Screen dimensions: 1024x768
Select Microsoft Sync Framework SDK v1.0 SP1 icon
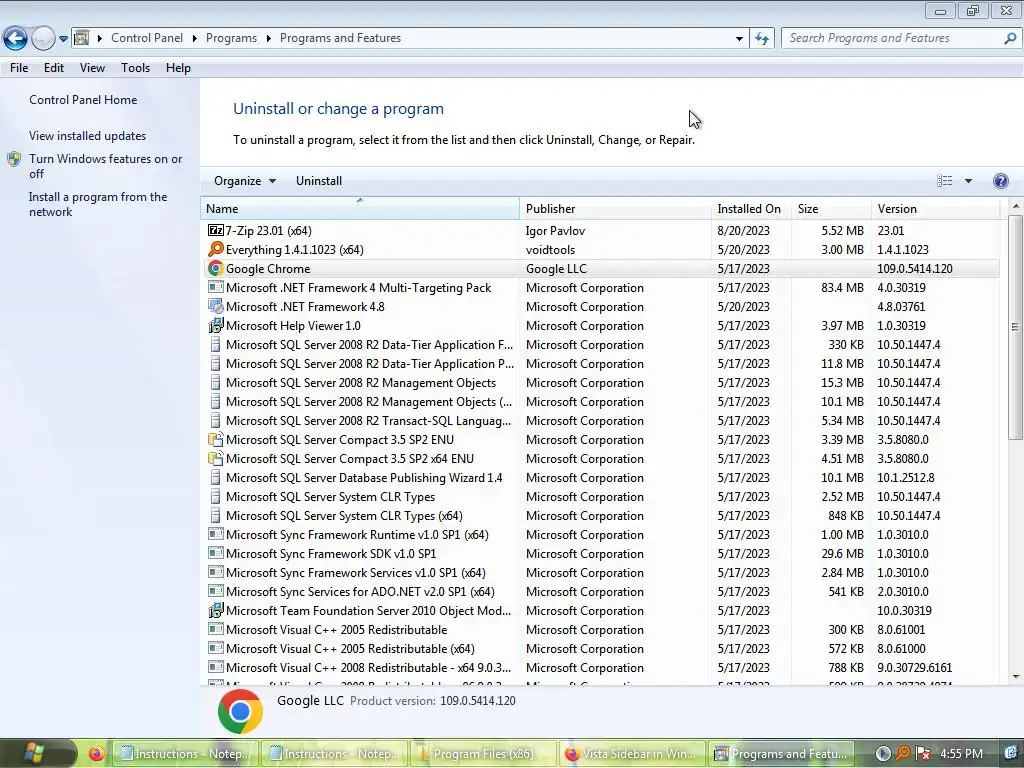point(216,553)
